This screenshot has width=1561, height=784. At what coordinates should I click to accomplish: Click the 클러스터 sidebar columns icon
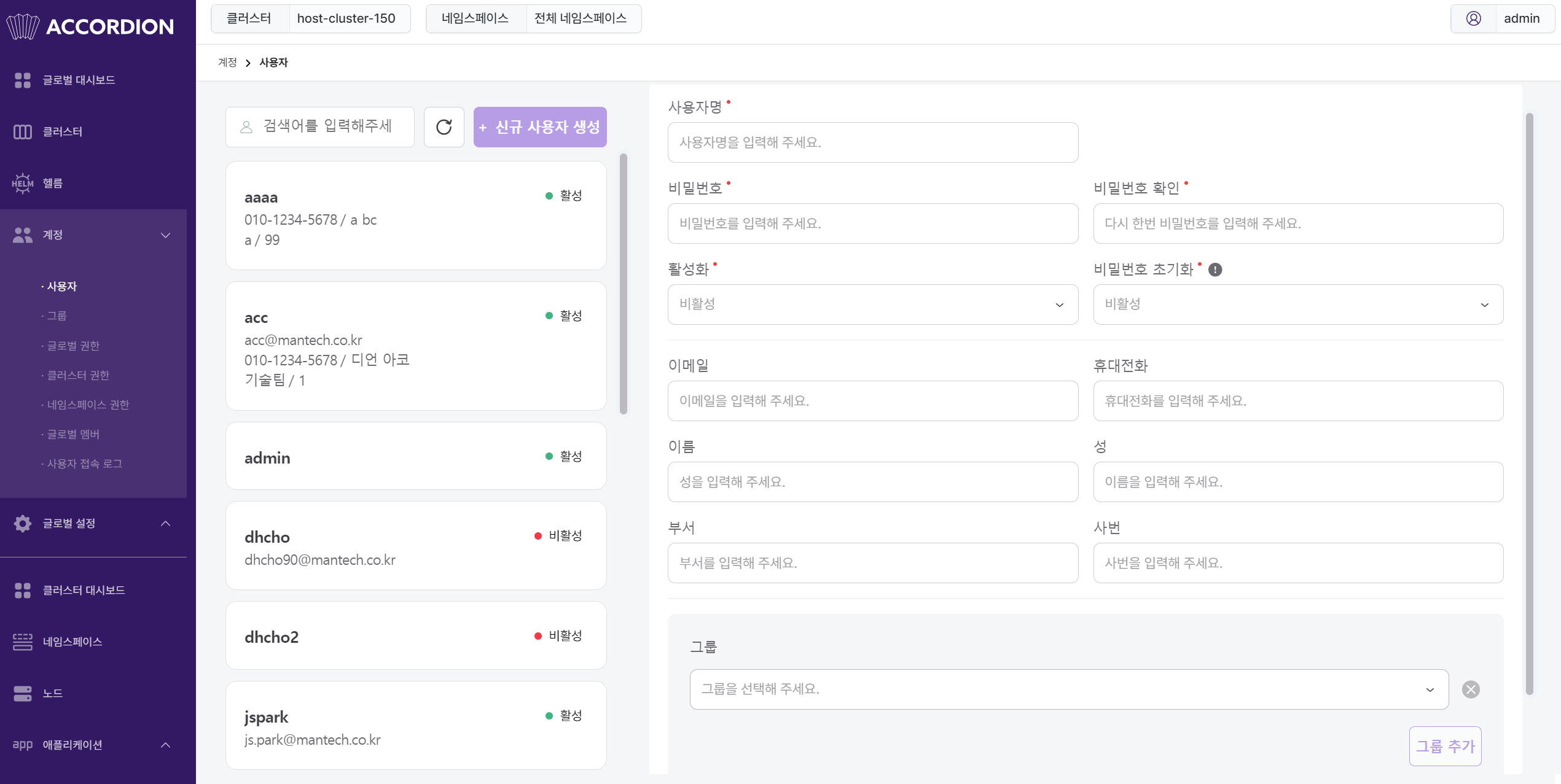pos(23,132)
